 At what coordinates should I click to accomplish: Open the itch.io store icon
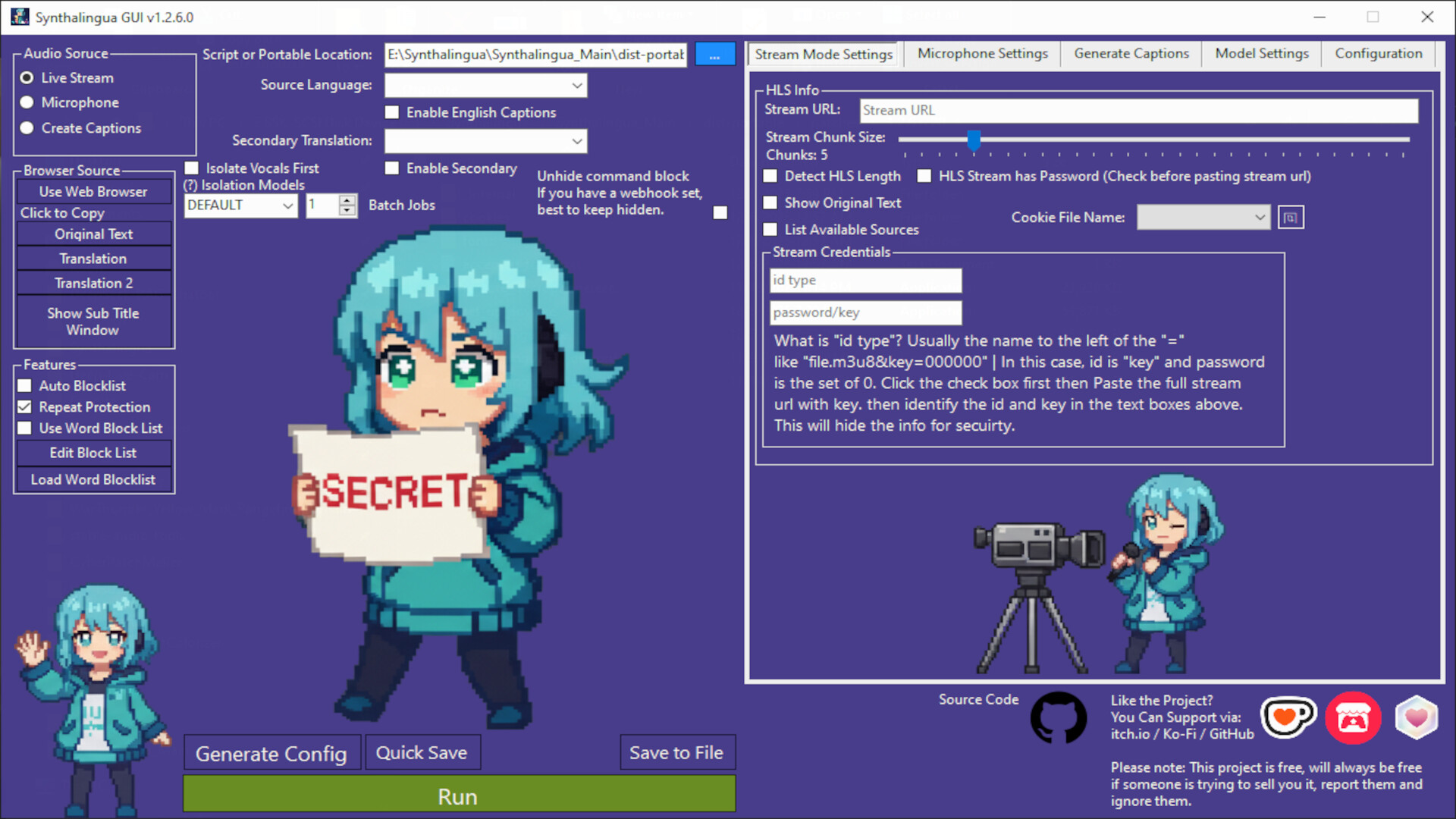(1353, 717)
